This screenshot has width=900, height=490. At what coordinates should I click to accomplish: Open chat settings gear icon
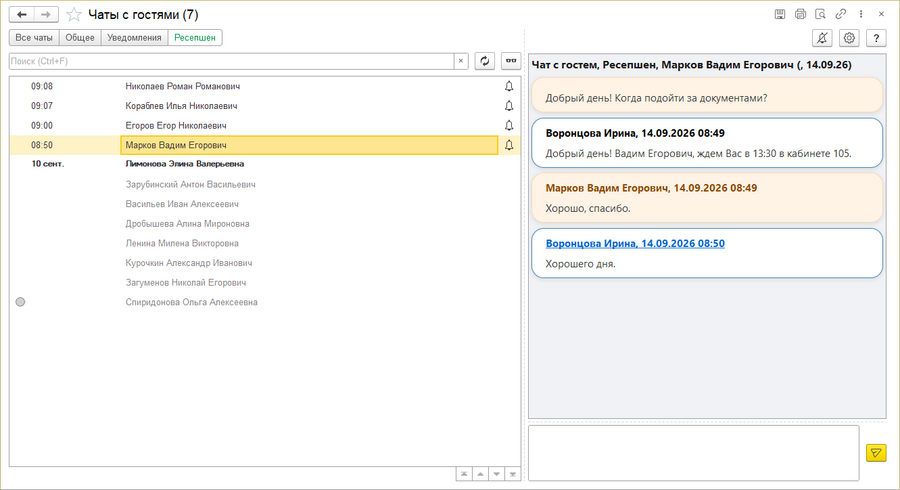(x=849, y=38)
